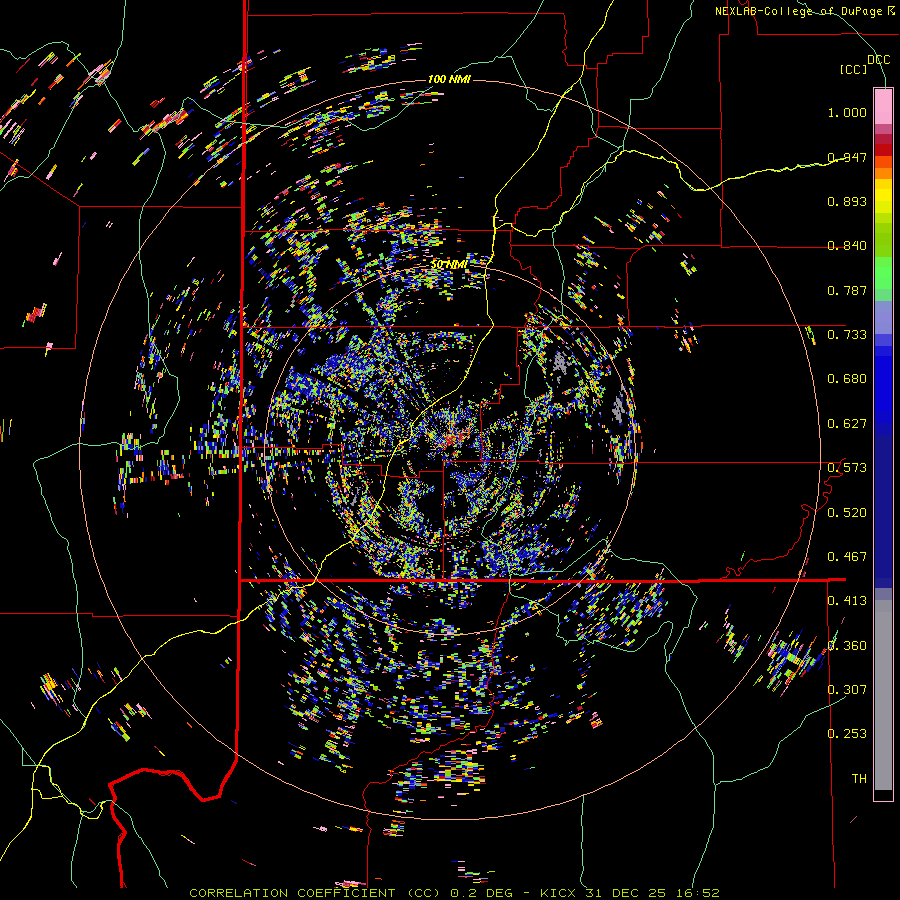The width and height of the screenshot is (900, 900).
Task: Select the 0.573 scale value
Action: pos(847,468)
